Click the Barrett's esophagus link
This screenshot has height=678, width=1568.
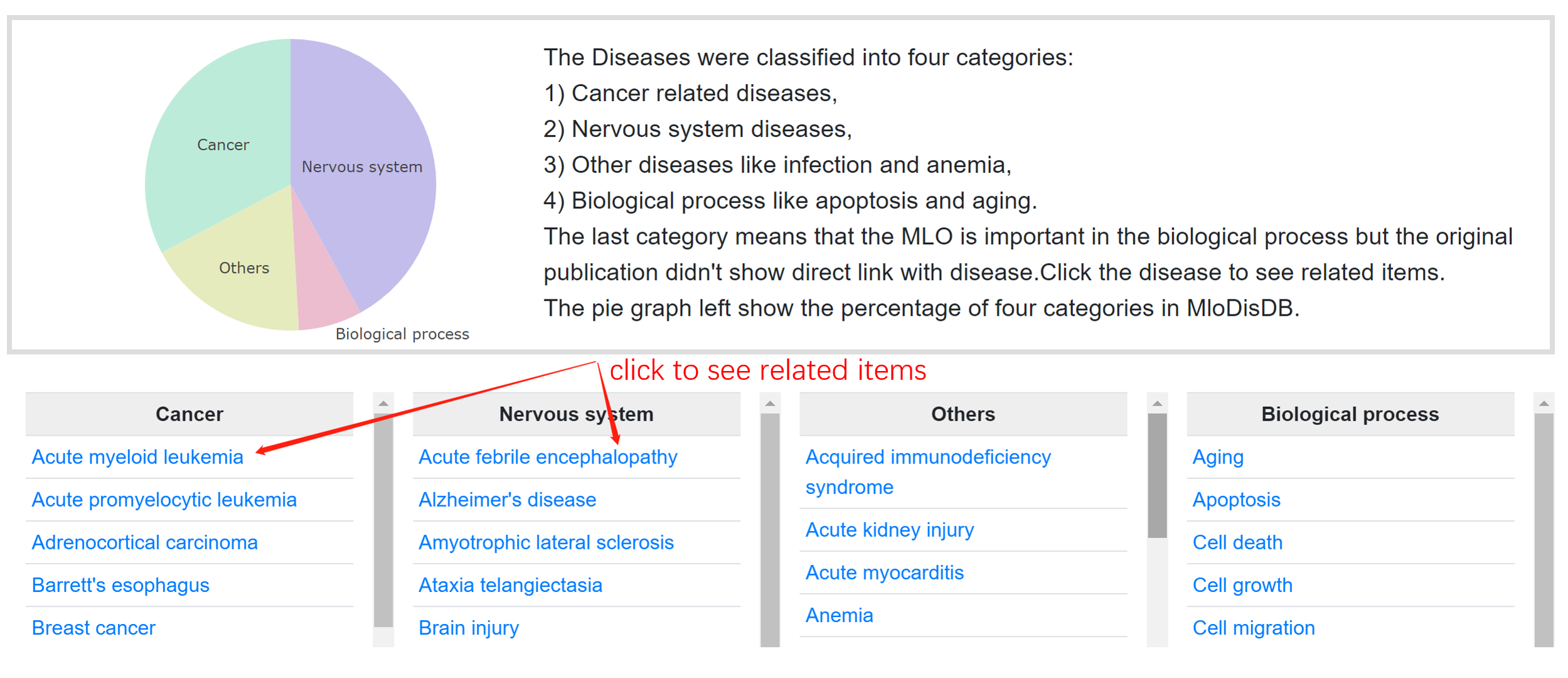[x=120, y=585]
